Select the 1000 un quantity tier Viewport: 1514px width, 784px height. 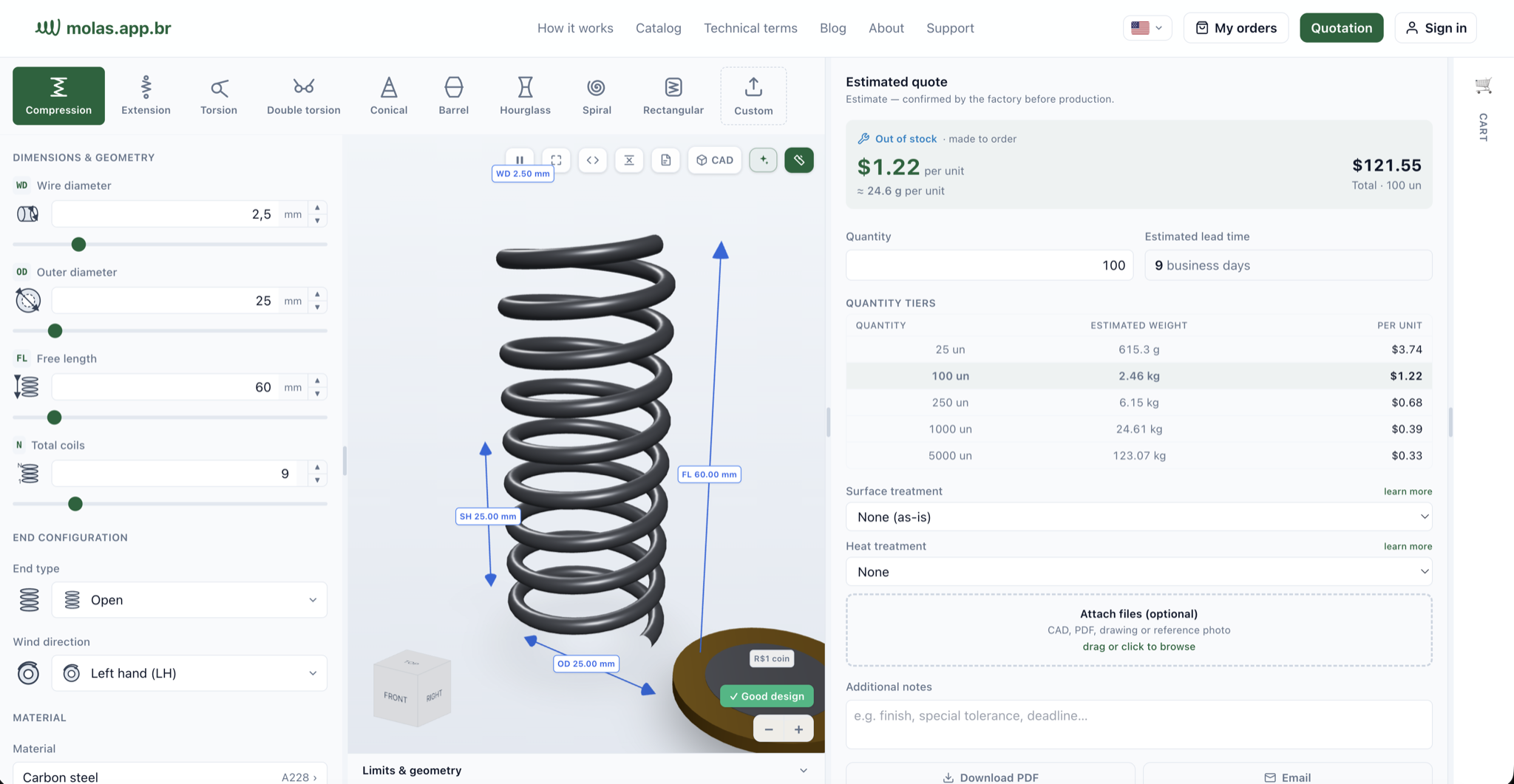point(1138,429)
